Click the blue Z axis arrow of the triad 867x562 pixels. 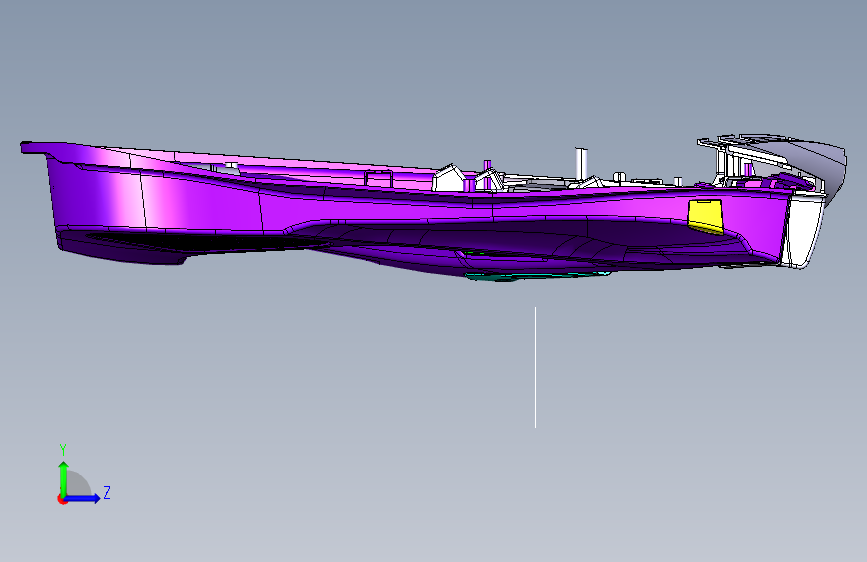(x=83, y=498)
